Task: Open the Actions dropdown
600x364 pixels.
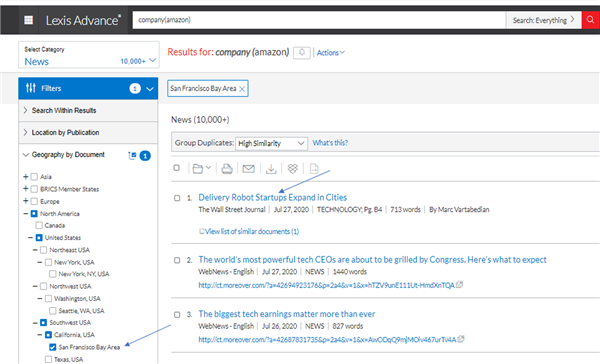Action: [x=331, y=53]
